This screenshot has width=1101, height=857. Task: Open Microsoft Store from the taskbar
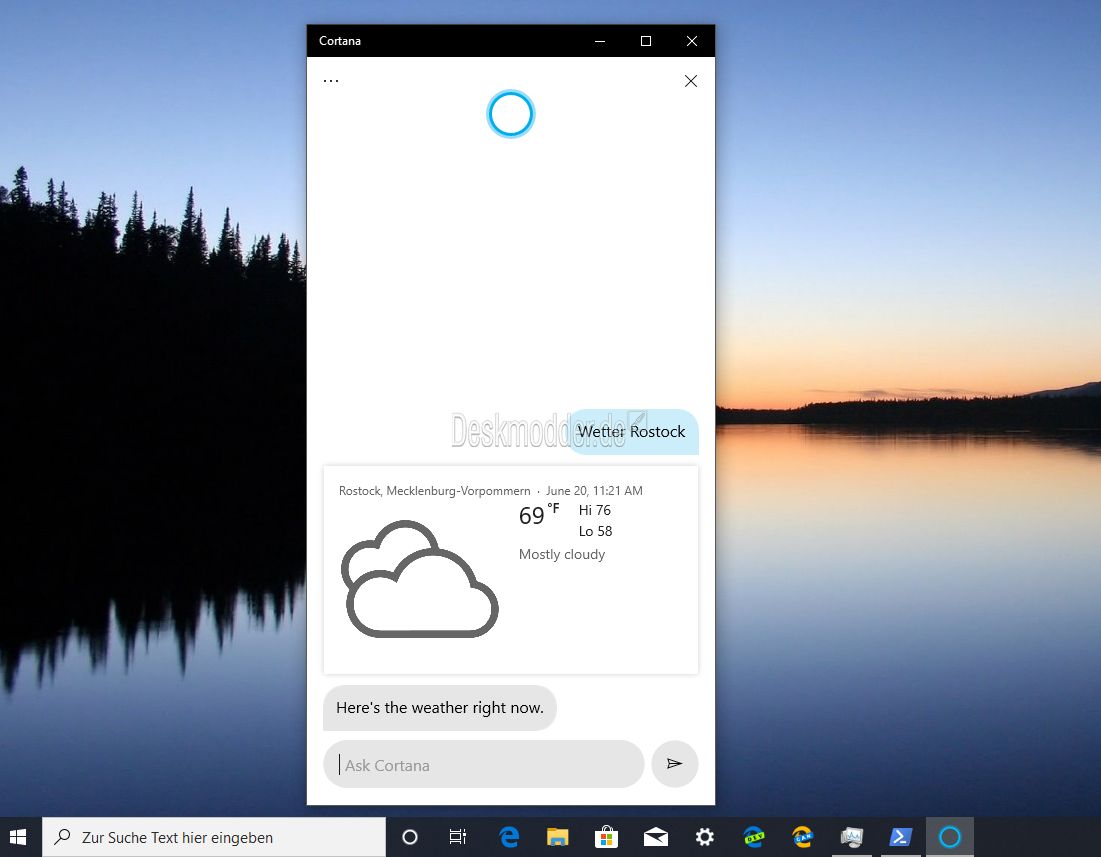[x=606, y=837]
